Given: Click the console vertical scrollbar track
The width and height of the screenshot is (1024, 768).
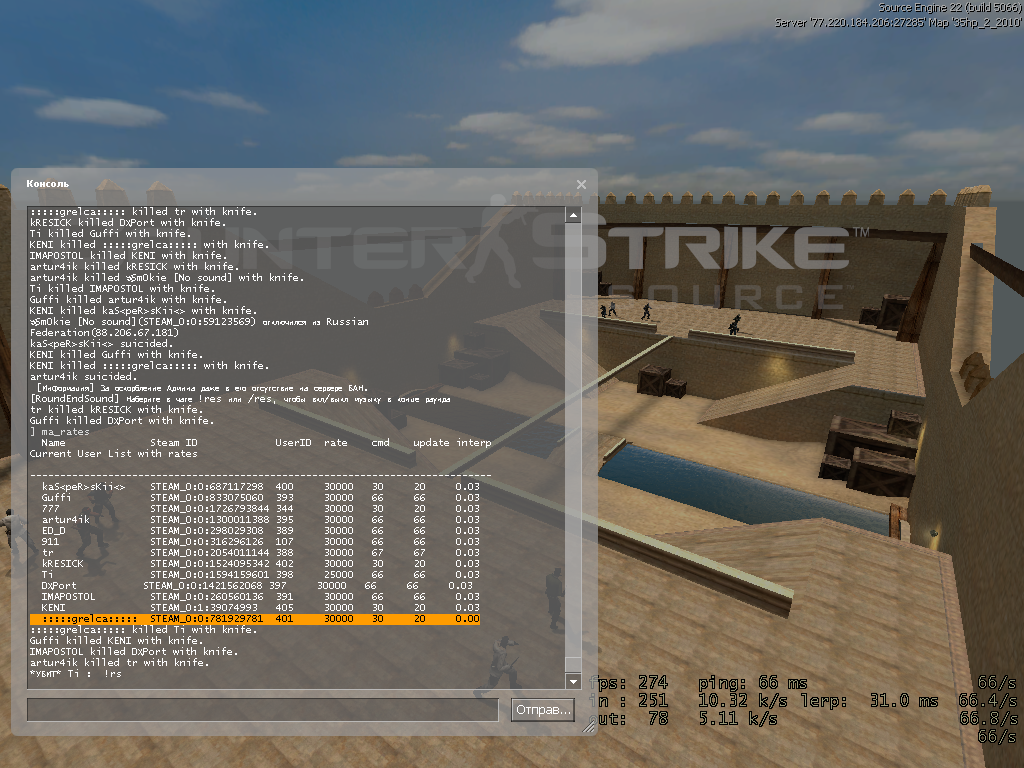Looking at the screenshot, I should [573, 448].
